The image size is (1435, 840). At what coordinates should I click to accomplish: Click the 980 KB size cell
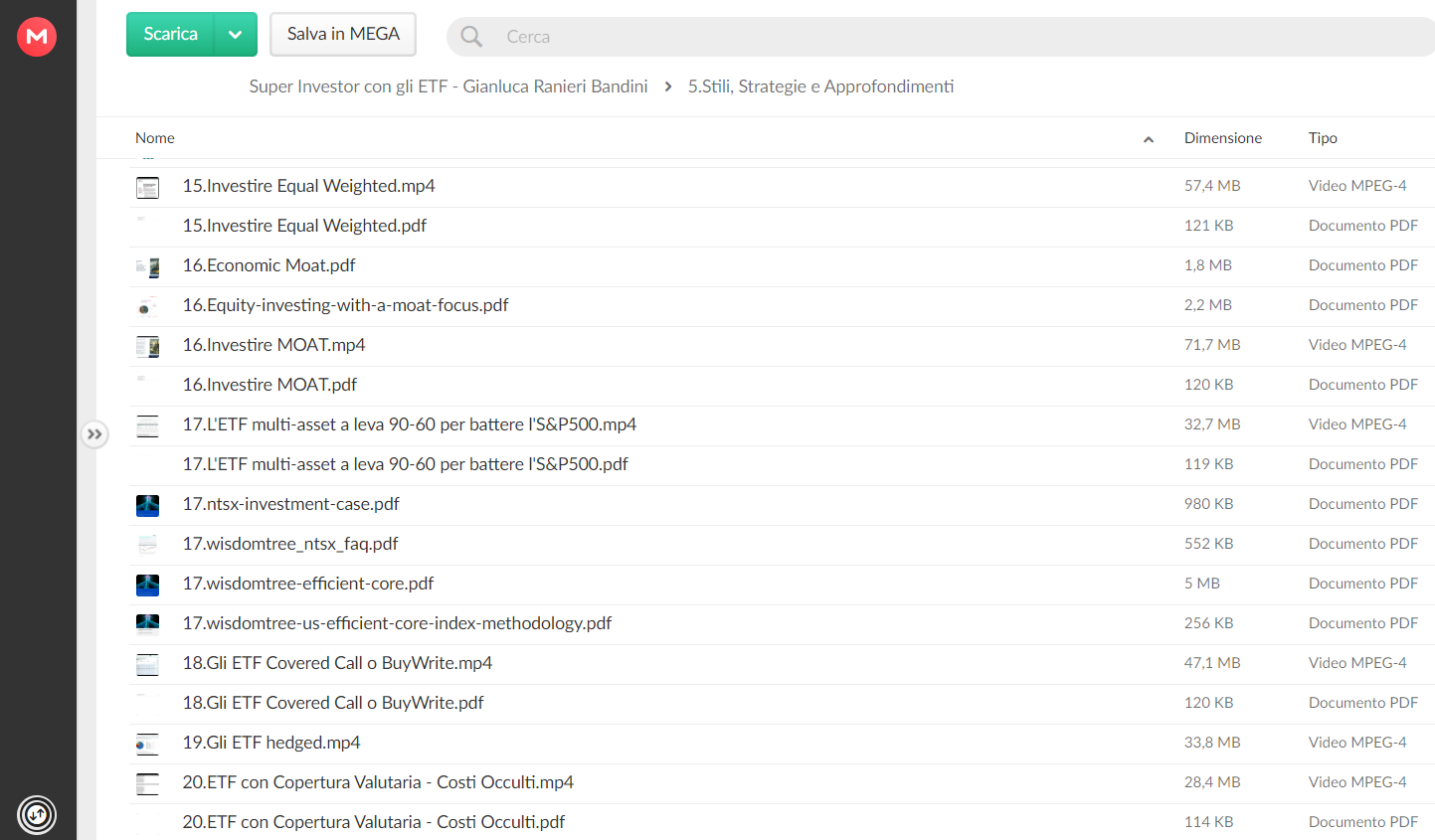tap(1208, 504)
